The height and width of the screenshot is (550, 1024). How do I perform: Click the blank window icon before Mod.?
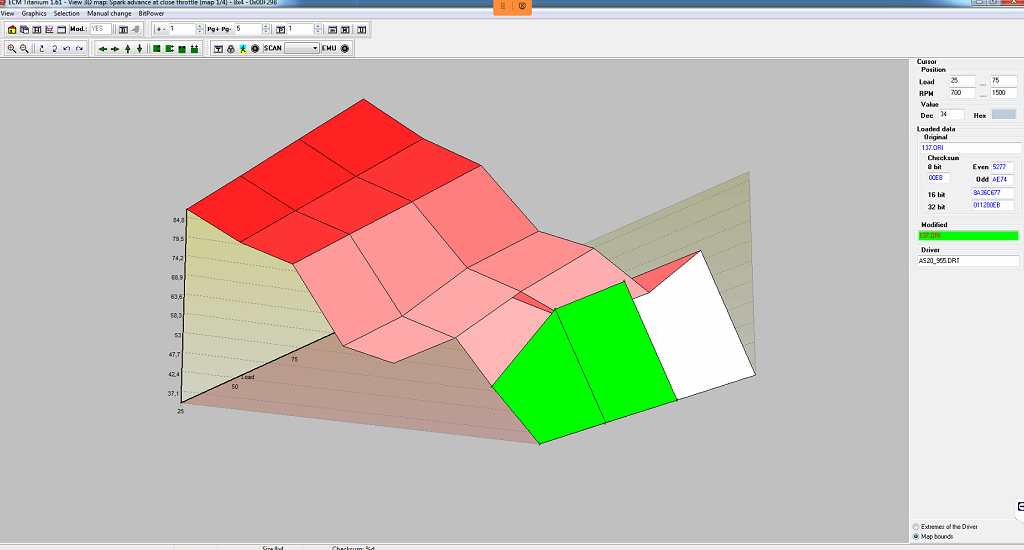(61, 29)
